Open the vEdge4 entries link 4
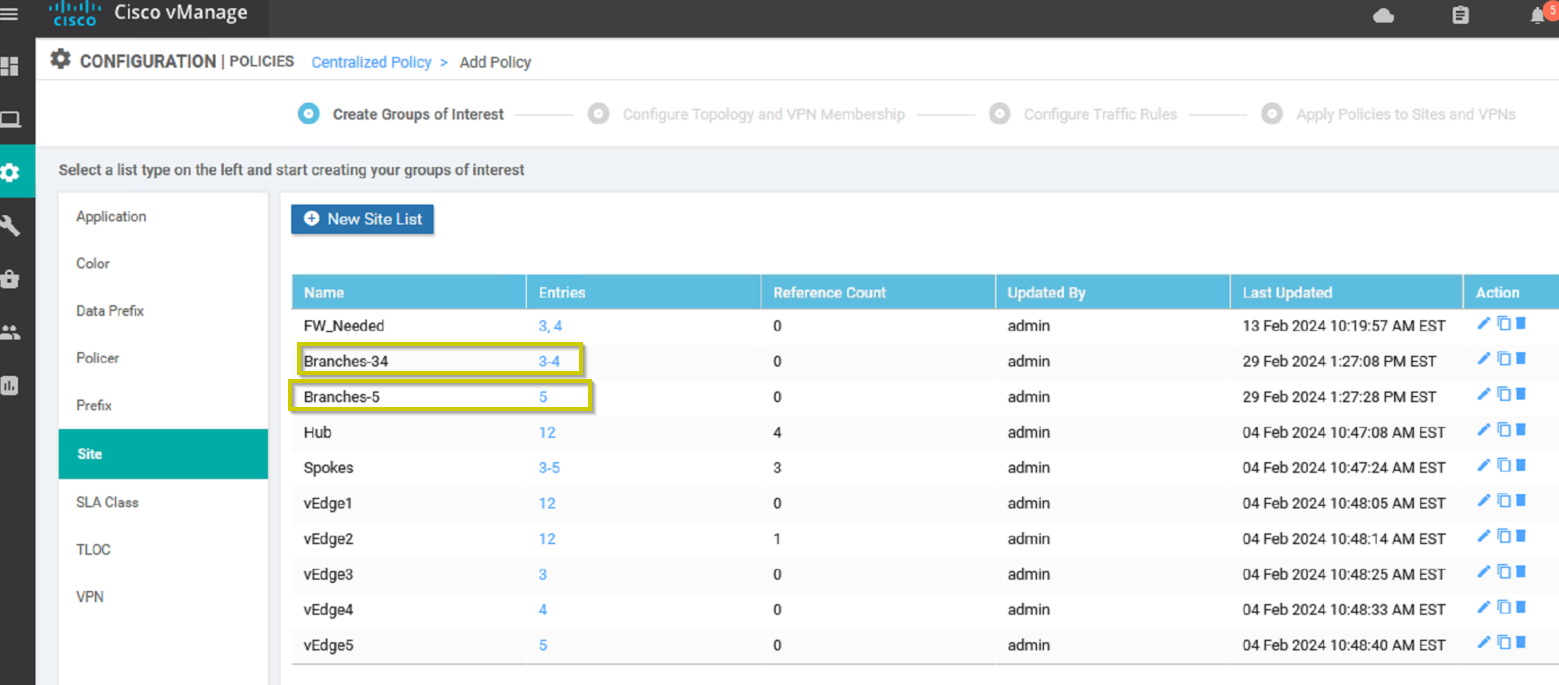Image resolution: width=1559 pixels, height=685 pixels. (543, 610)
